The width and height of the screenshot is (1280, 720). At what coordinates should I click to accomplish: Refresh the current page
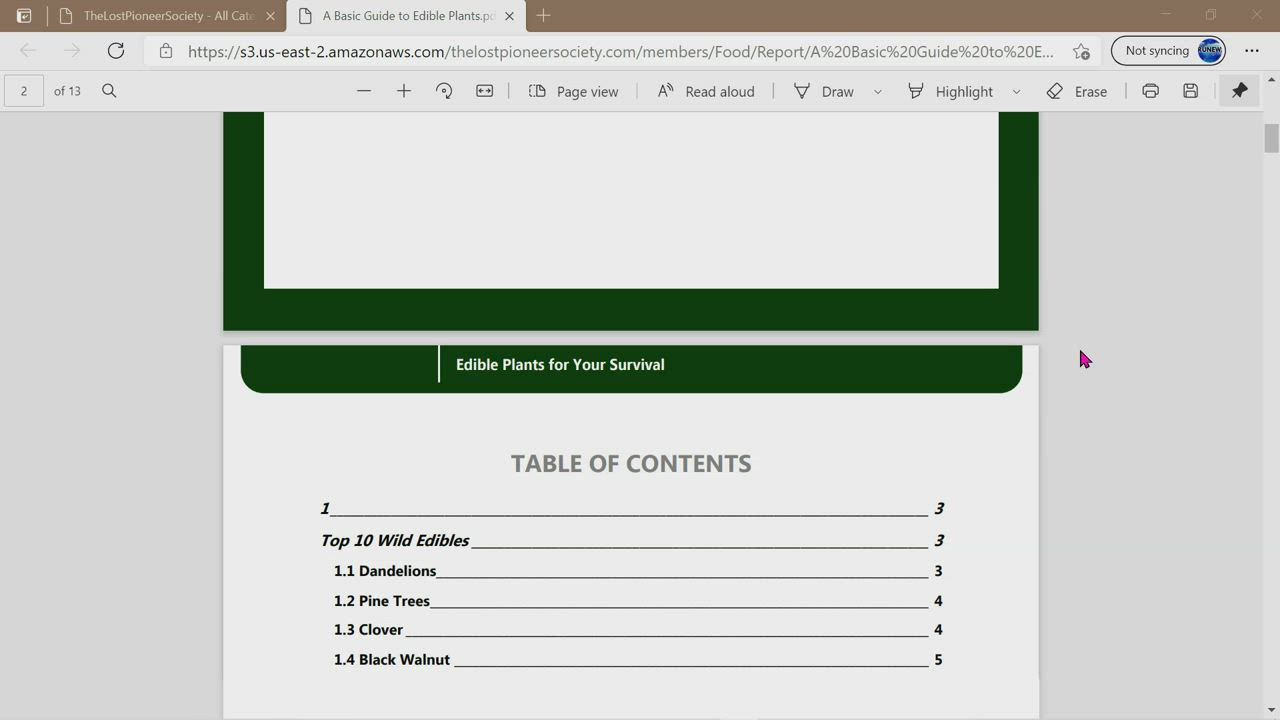pyautogui.click(x=116, y=51)
